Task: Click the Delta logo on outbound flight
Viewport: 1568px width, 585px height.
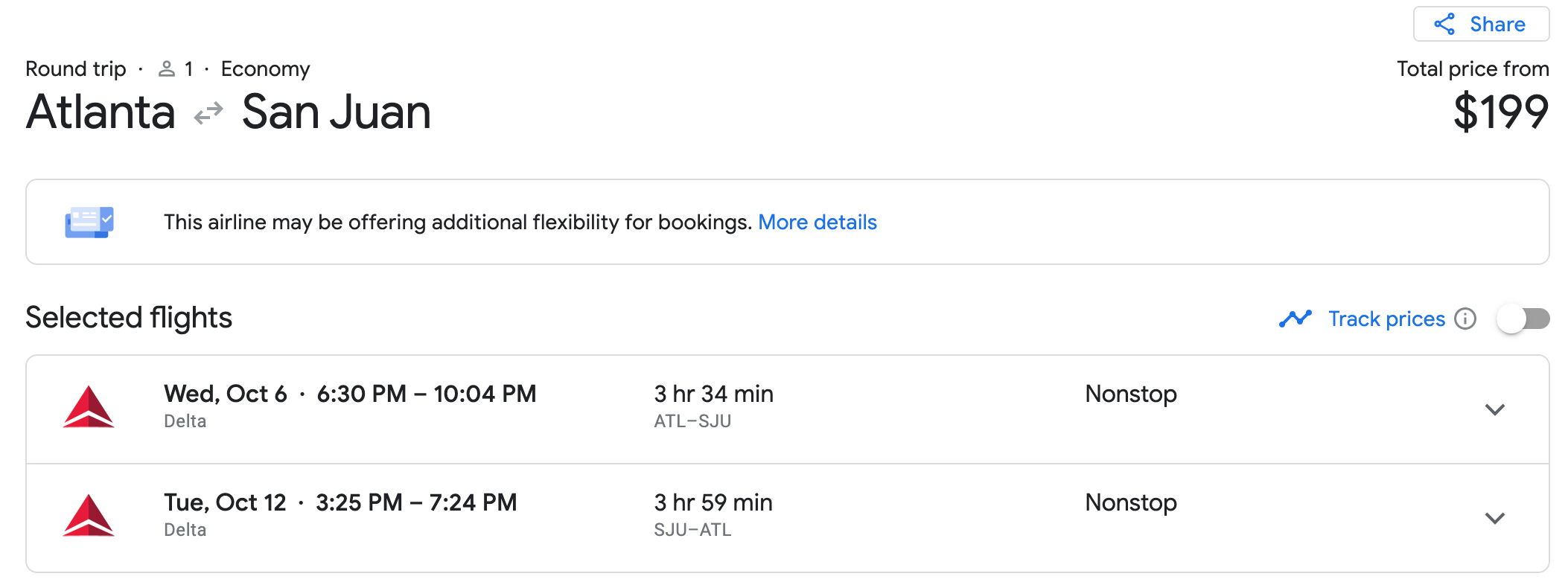Action: click(x=89, y=407)
